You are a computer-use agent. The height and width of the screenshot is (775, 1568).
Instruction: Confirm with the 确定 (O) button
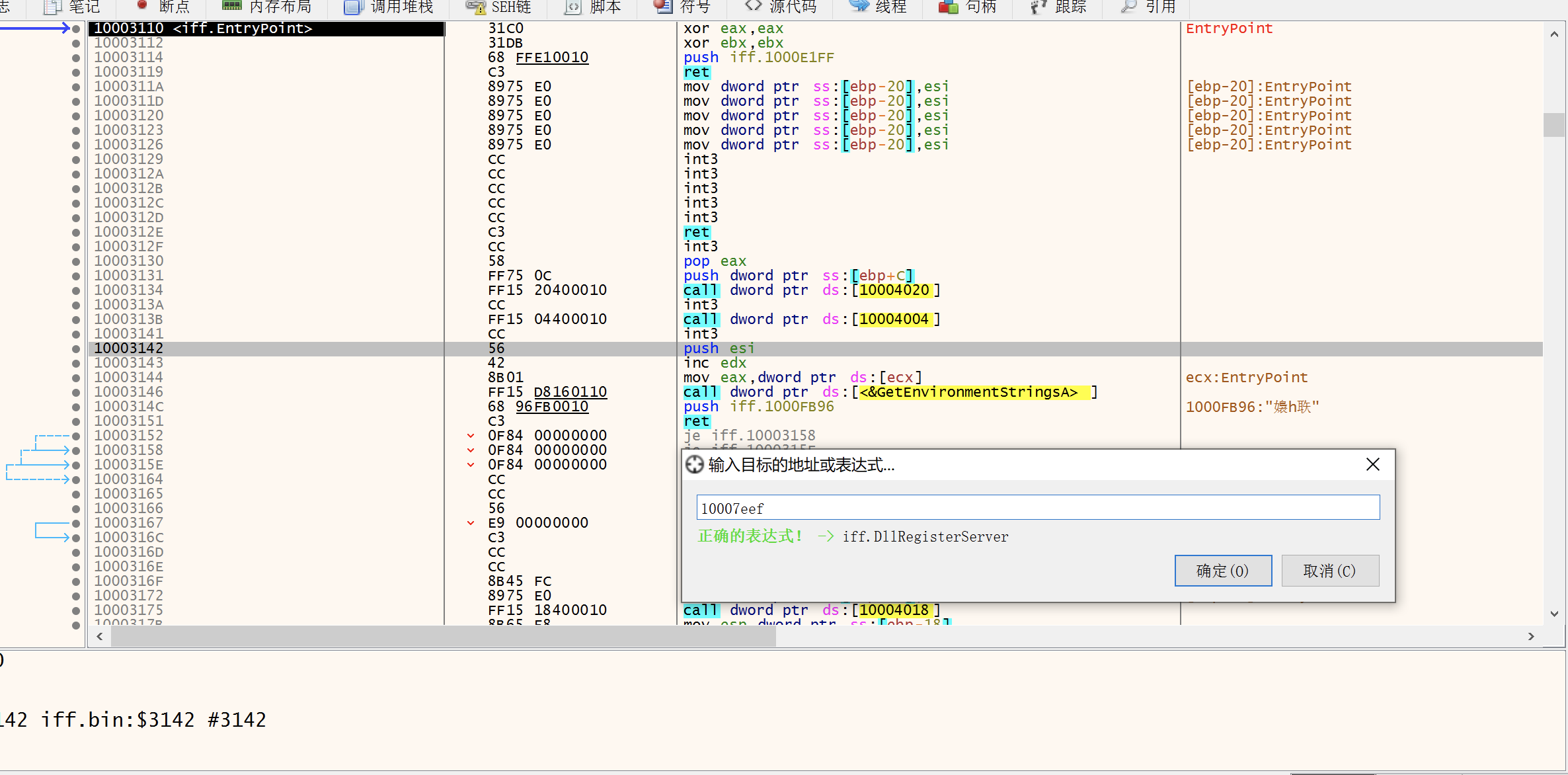[1223, 571]
